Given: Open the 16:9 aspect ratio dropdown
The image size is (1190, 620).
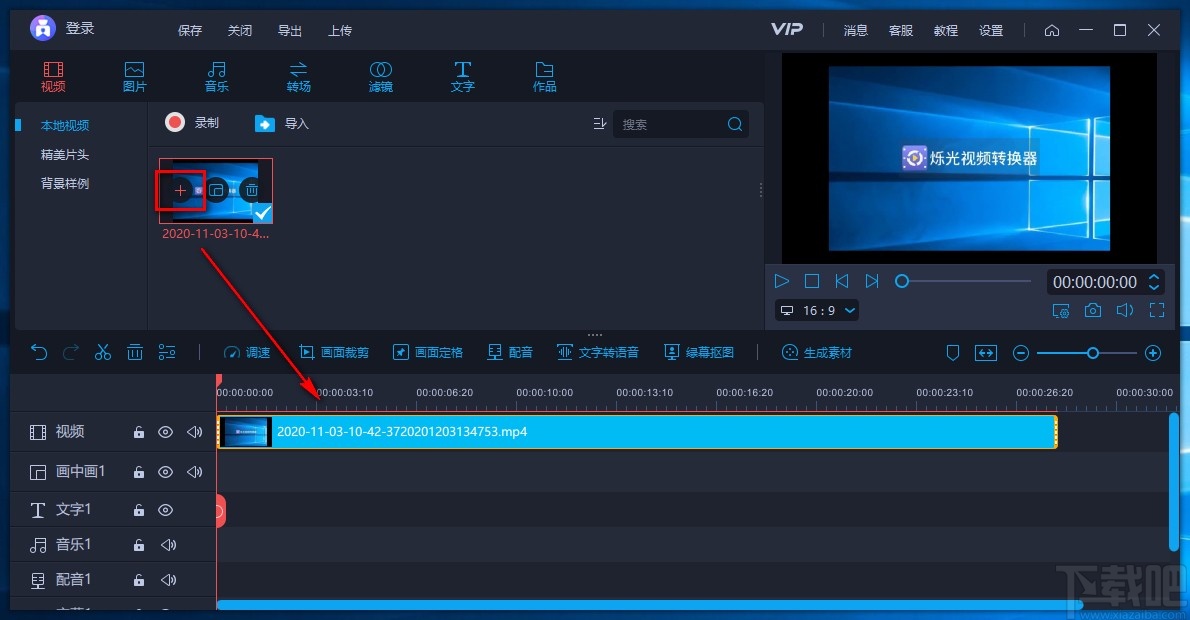Looking at the screenshot, I should [x=818, y=310].
